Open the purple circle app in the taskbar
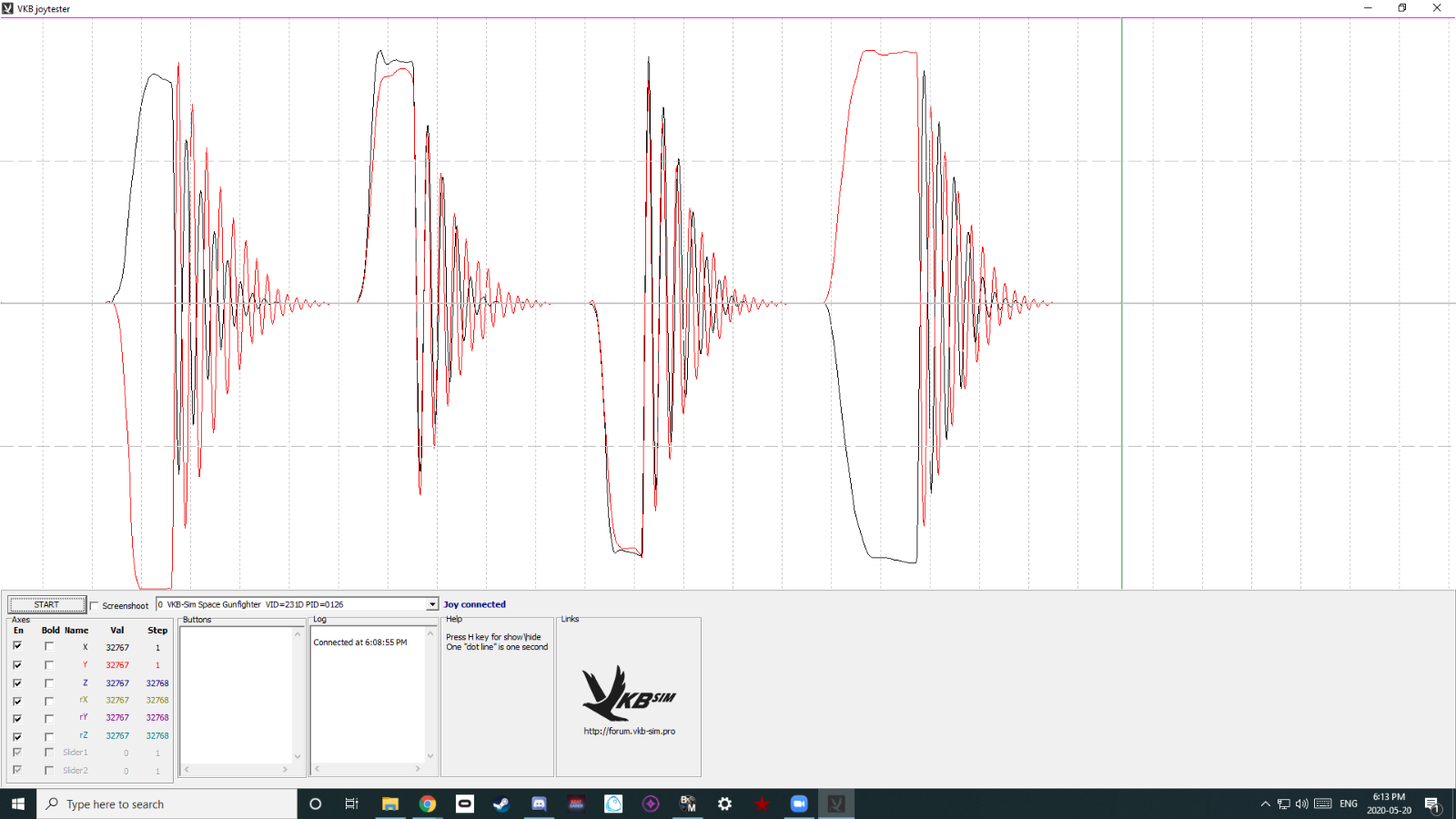1456x819 pixels. [651, 804]
